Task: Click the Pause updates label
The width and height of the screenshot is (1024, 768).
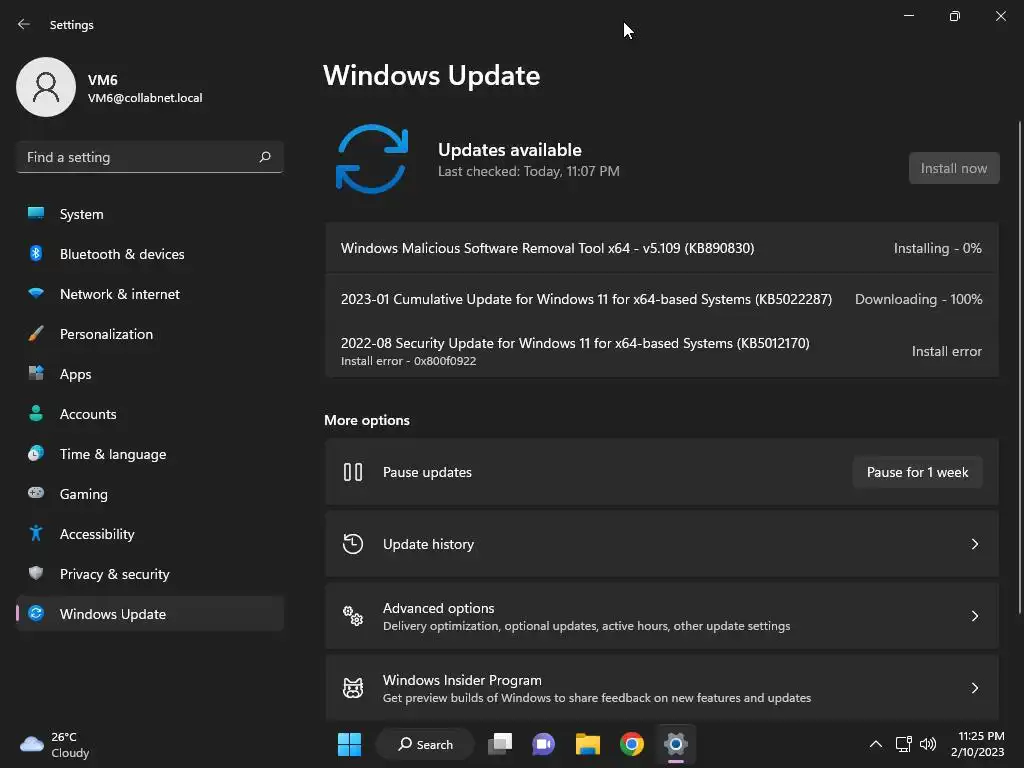Action: [x=427, y=472]
